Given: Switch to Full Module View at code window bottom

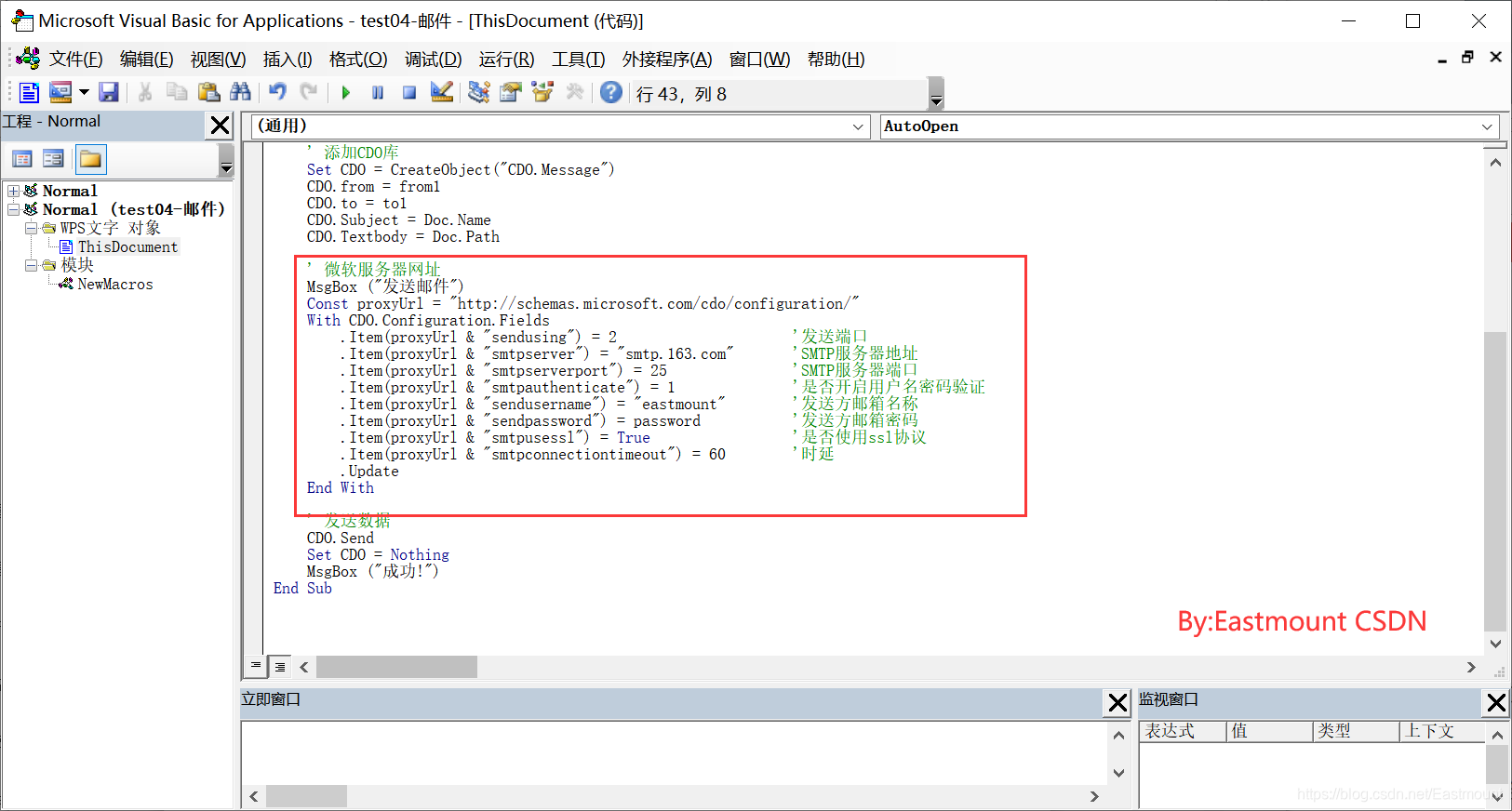Looking at the screenshot, I should pyautogui.click(x=279, y=666).
